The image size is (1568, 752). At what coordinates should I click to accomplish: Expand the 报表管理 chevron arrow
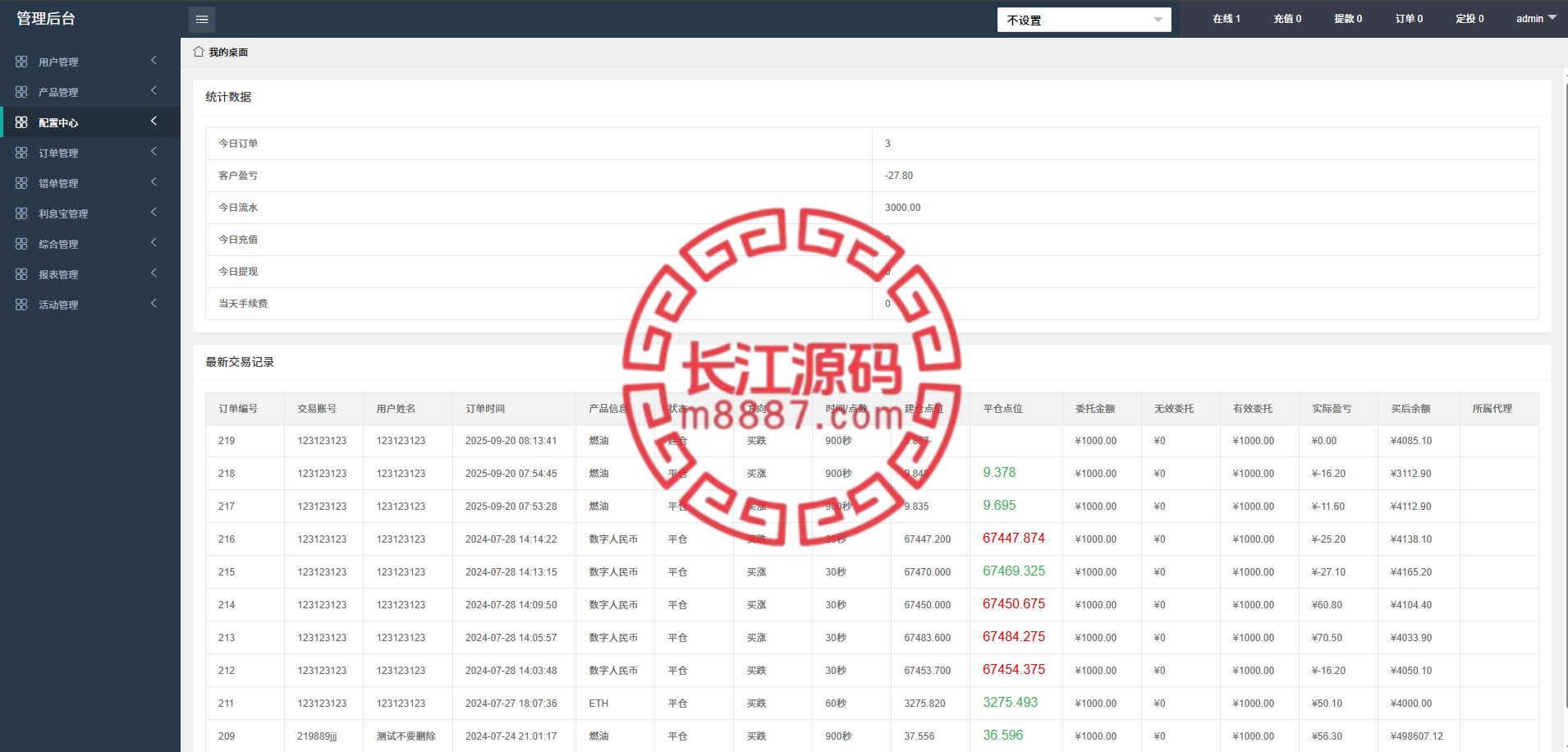tap(154, 273)
